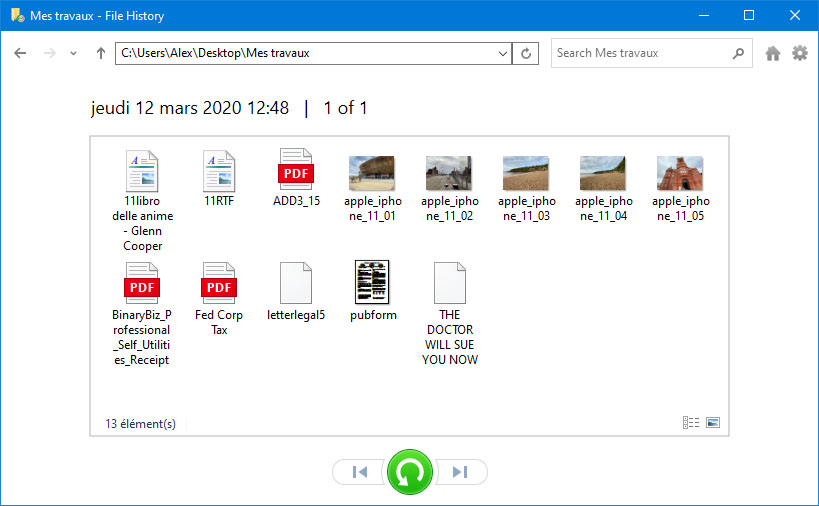Click the File History title bar icon

pos(17,15)
